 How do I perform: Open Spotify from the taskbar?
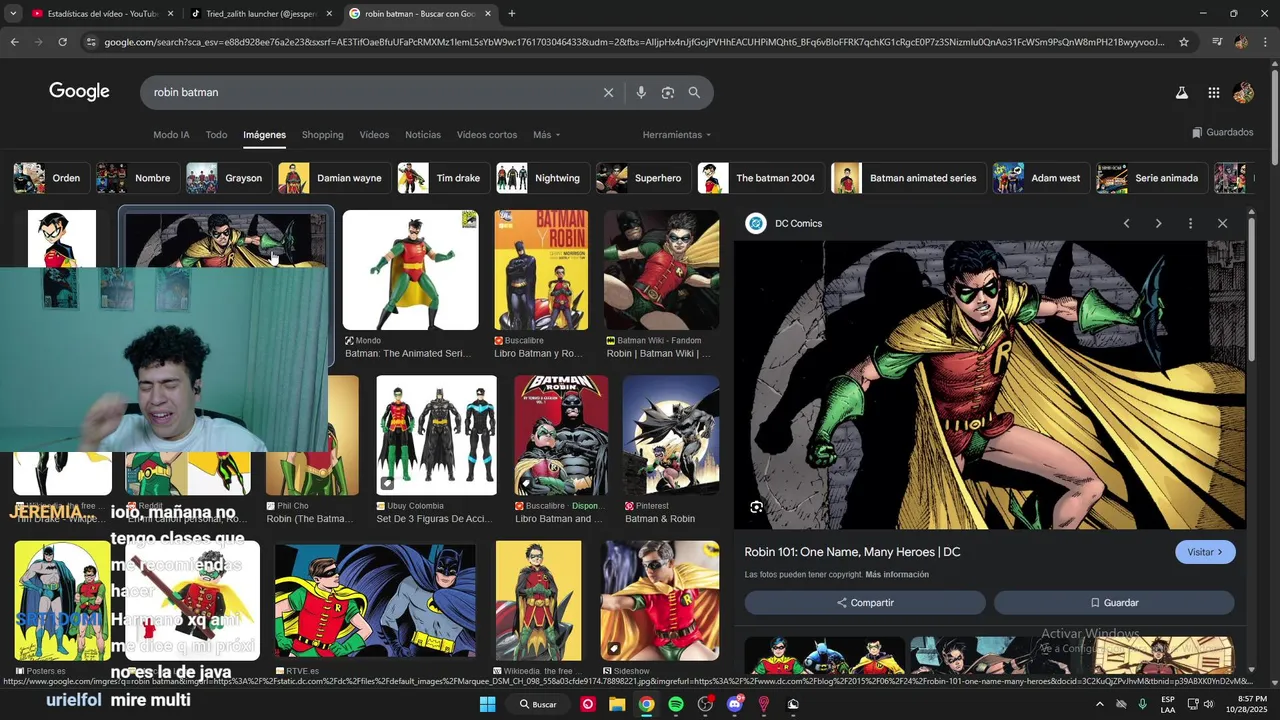tap(676, 704)
